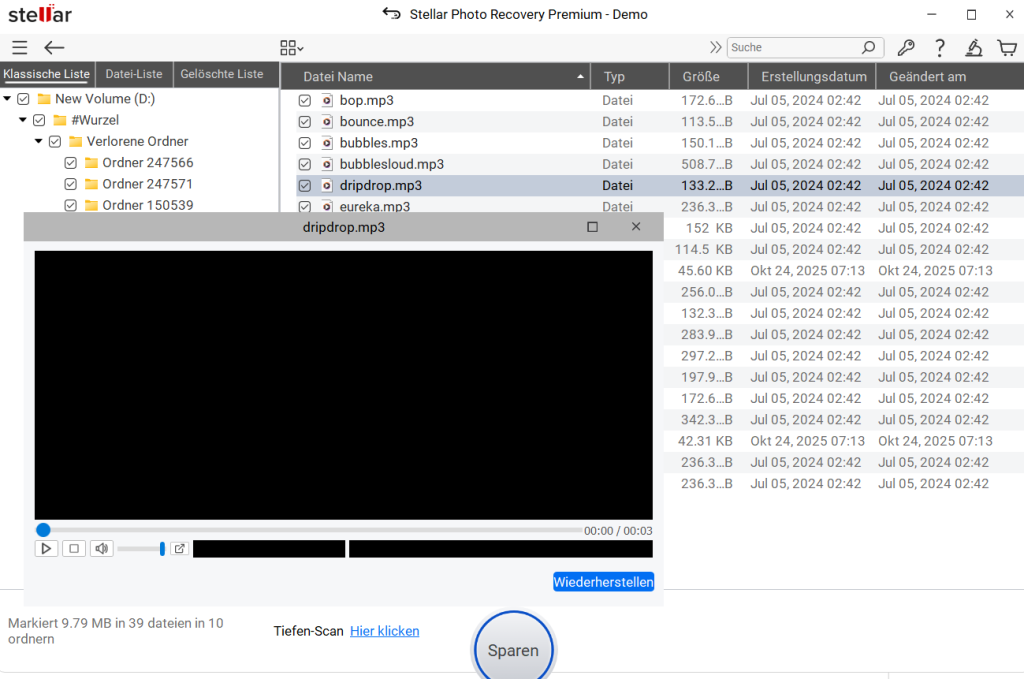Collapse the Verlorene Ordner folder

(39, 142)
